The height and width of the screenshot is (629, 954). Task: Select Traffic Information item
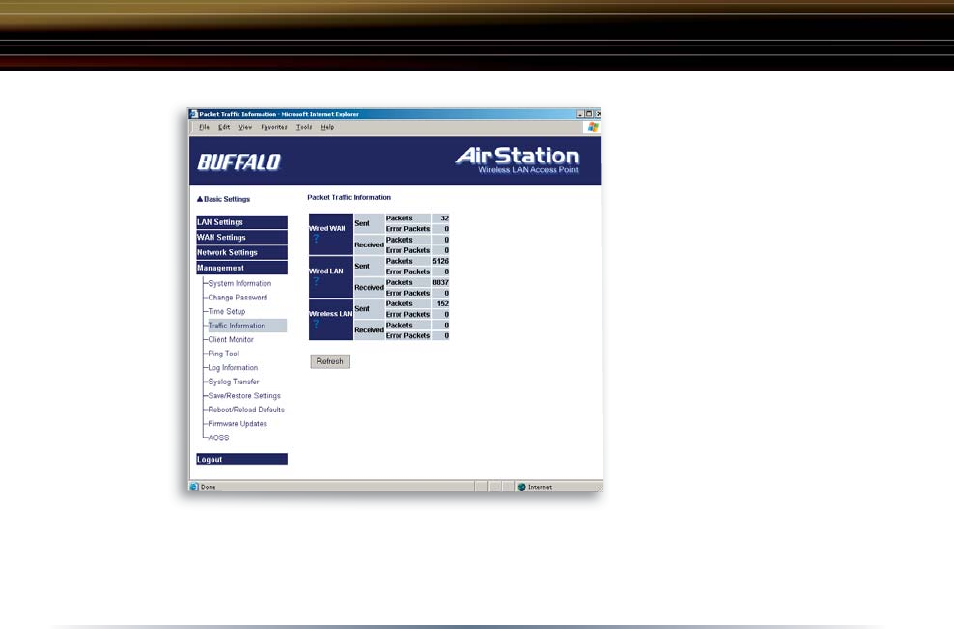point(247,325)
